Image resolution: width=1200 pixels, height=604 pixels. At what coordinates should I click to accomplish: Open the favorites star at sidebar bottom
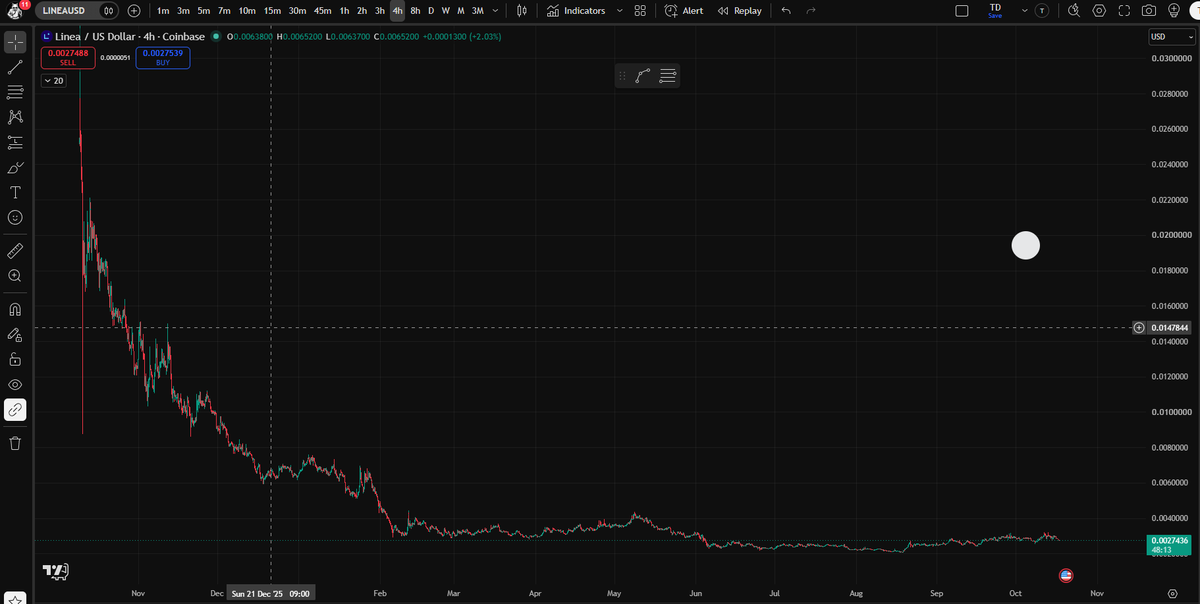pos(16,598)
